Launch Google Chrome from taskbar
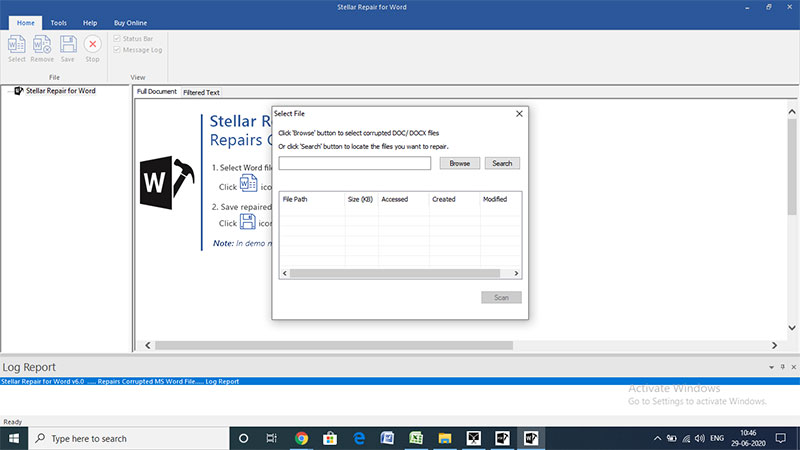 pos(302,438)
